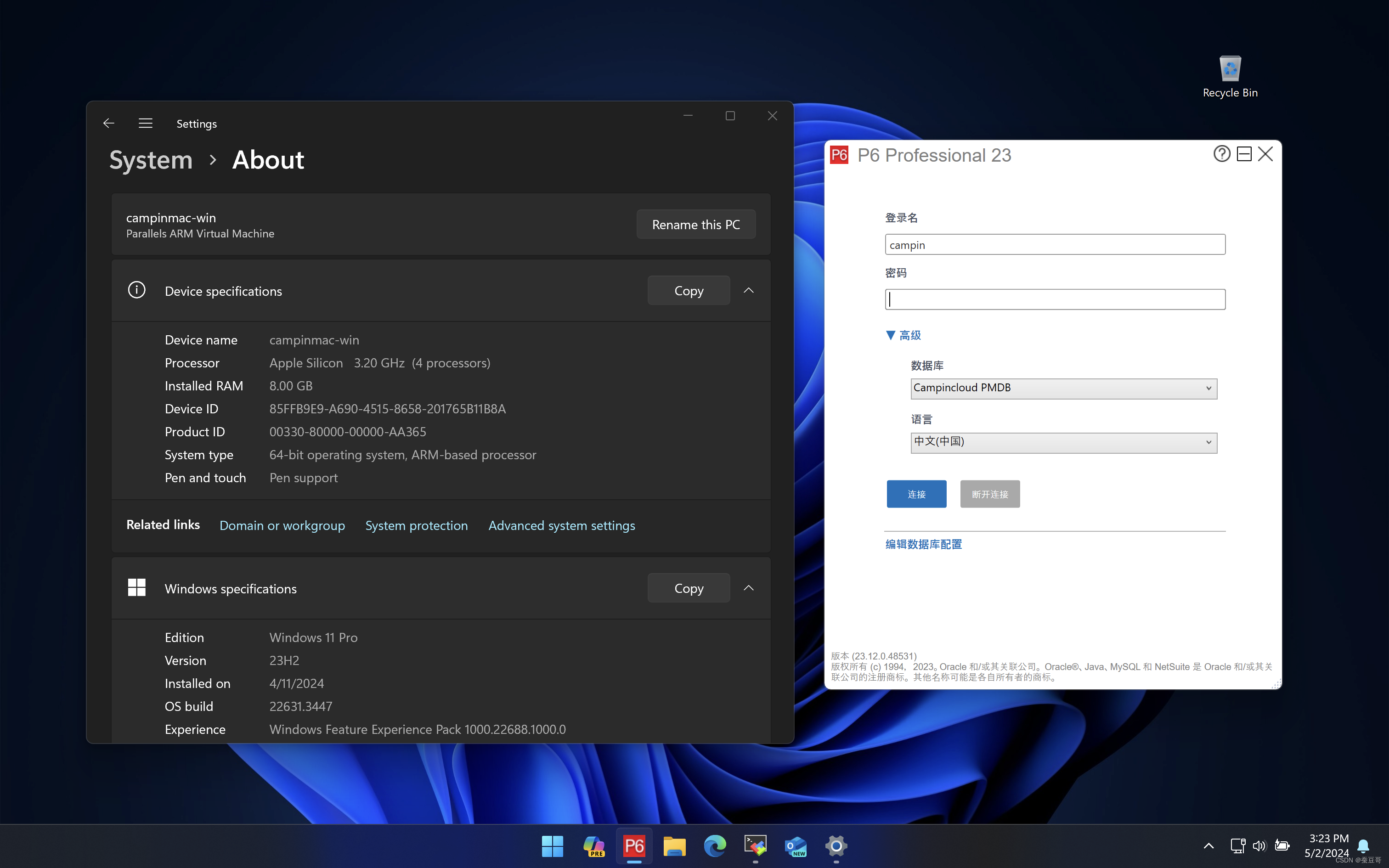The width and height of the screenshot is (1389, 868).
Task: Open the terminal-style app in taskbar
Action: point(755,846)
